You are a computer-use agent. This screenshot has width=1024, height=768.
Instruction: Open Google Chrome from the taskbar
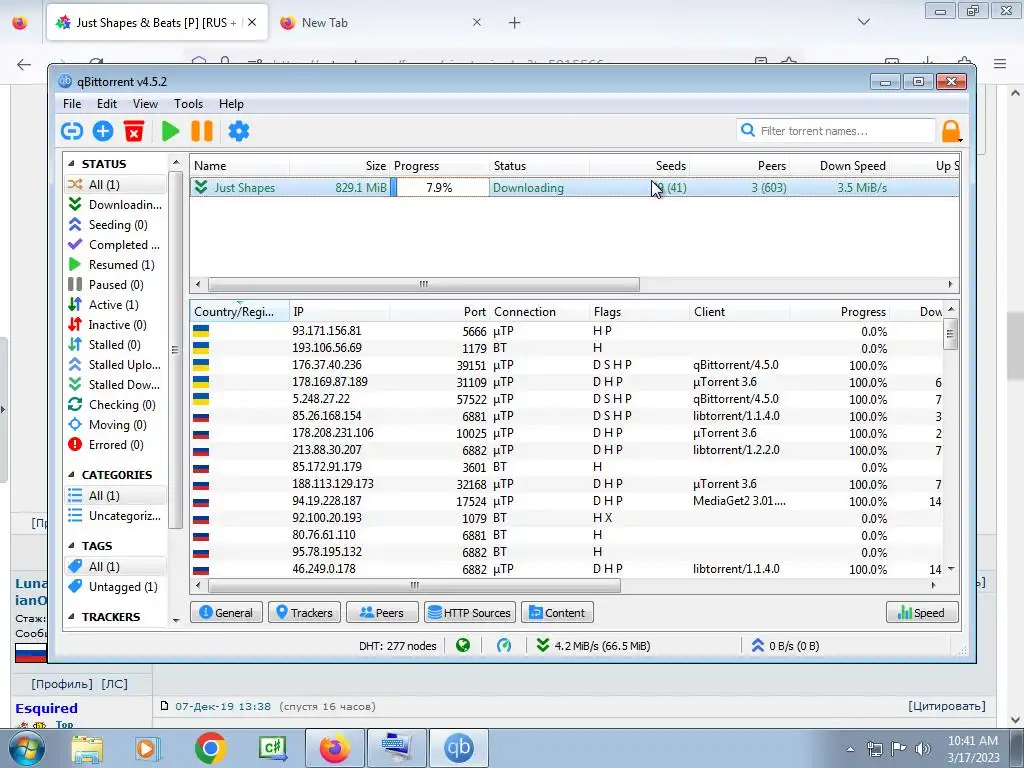(210, 748)
